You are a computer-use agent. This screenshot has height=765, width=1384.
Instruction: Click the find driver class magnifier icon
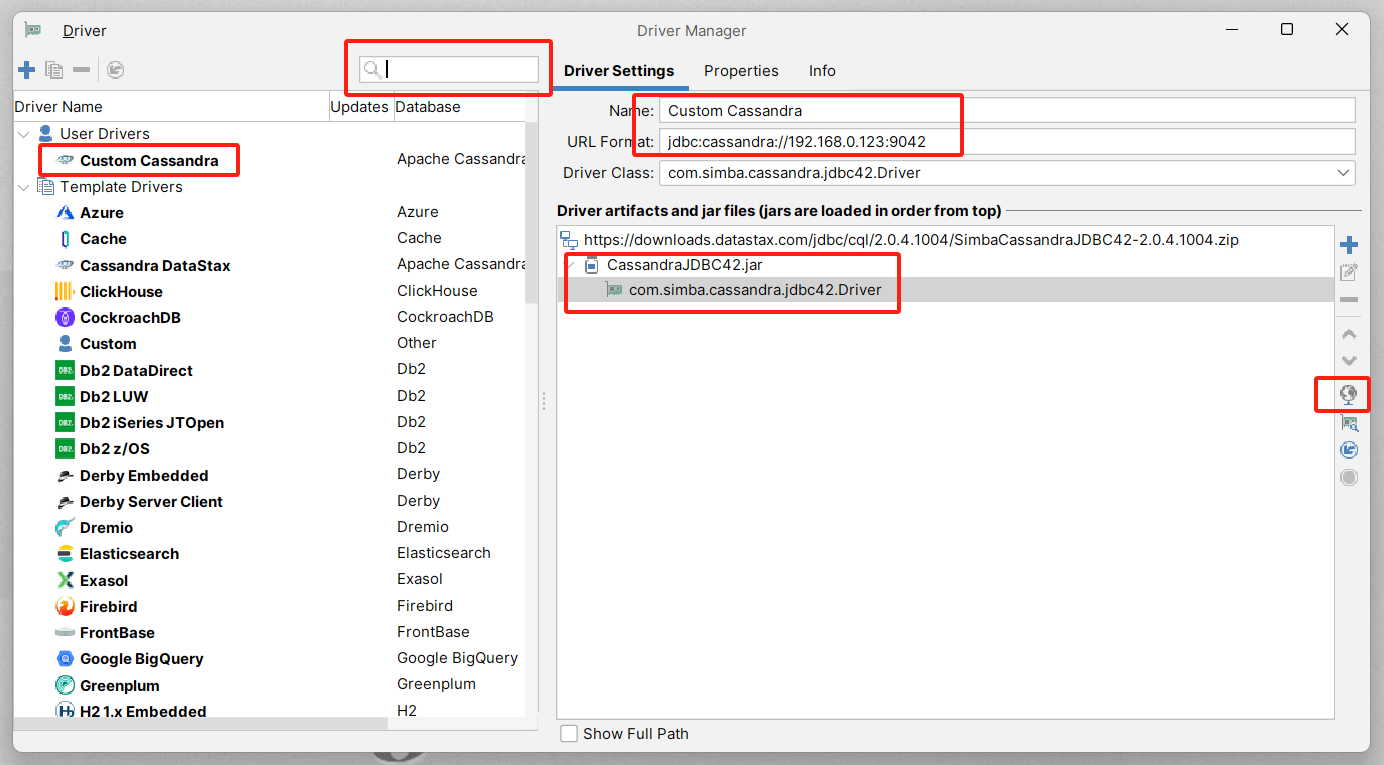(1349, 423)
